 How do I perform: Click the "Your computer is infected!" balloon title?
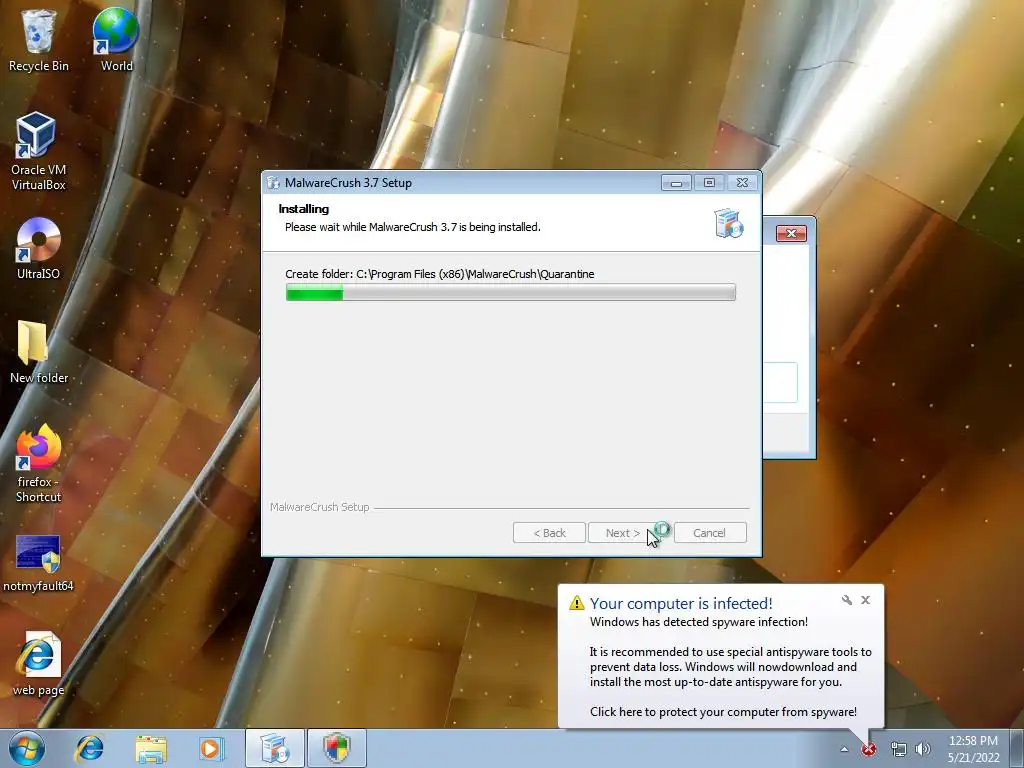[681, 603]
